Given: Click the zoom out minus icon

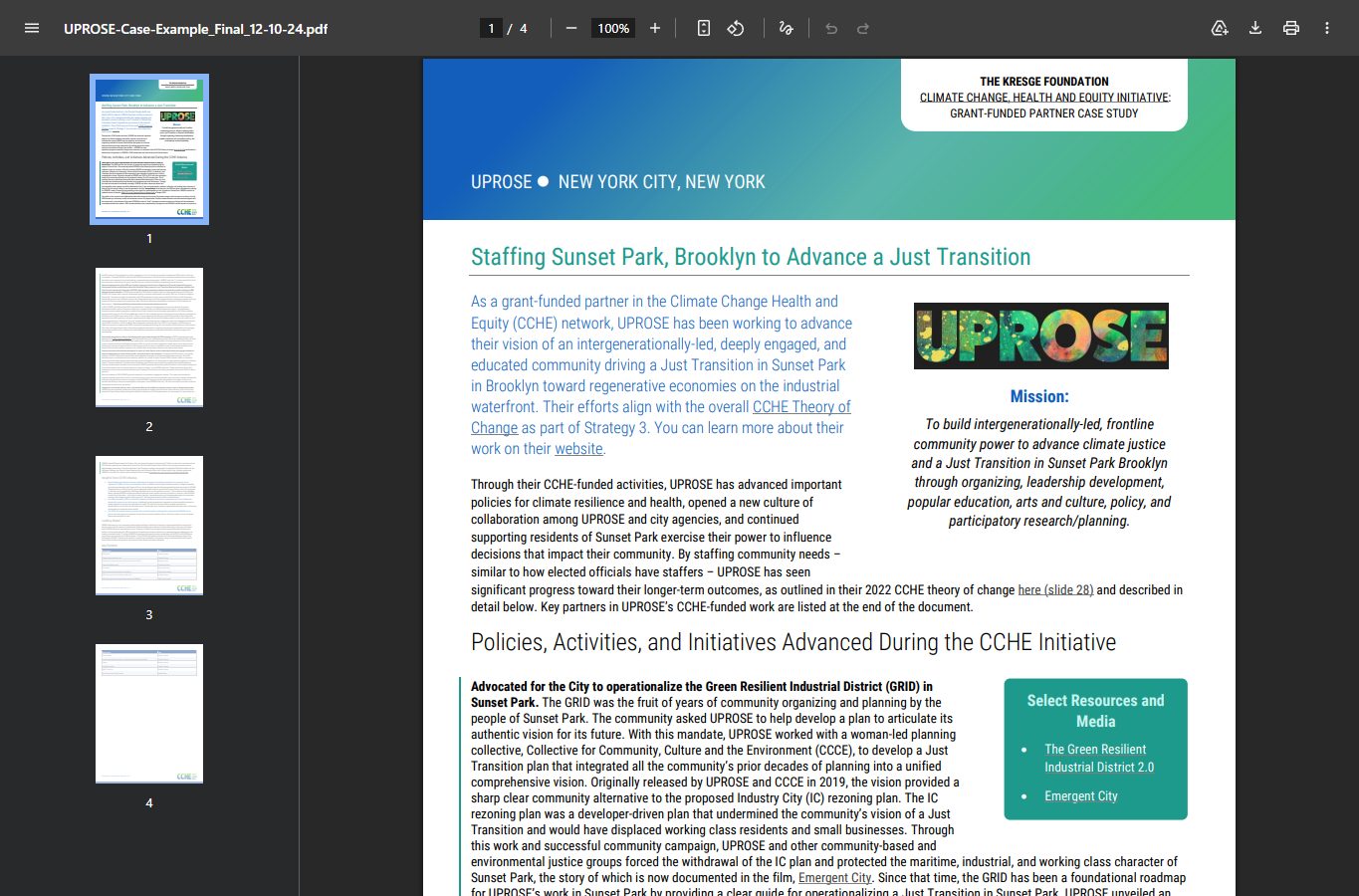Looking at the screenshot, I should (x=571, y=28).
